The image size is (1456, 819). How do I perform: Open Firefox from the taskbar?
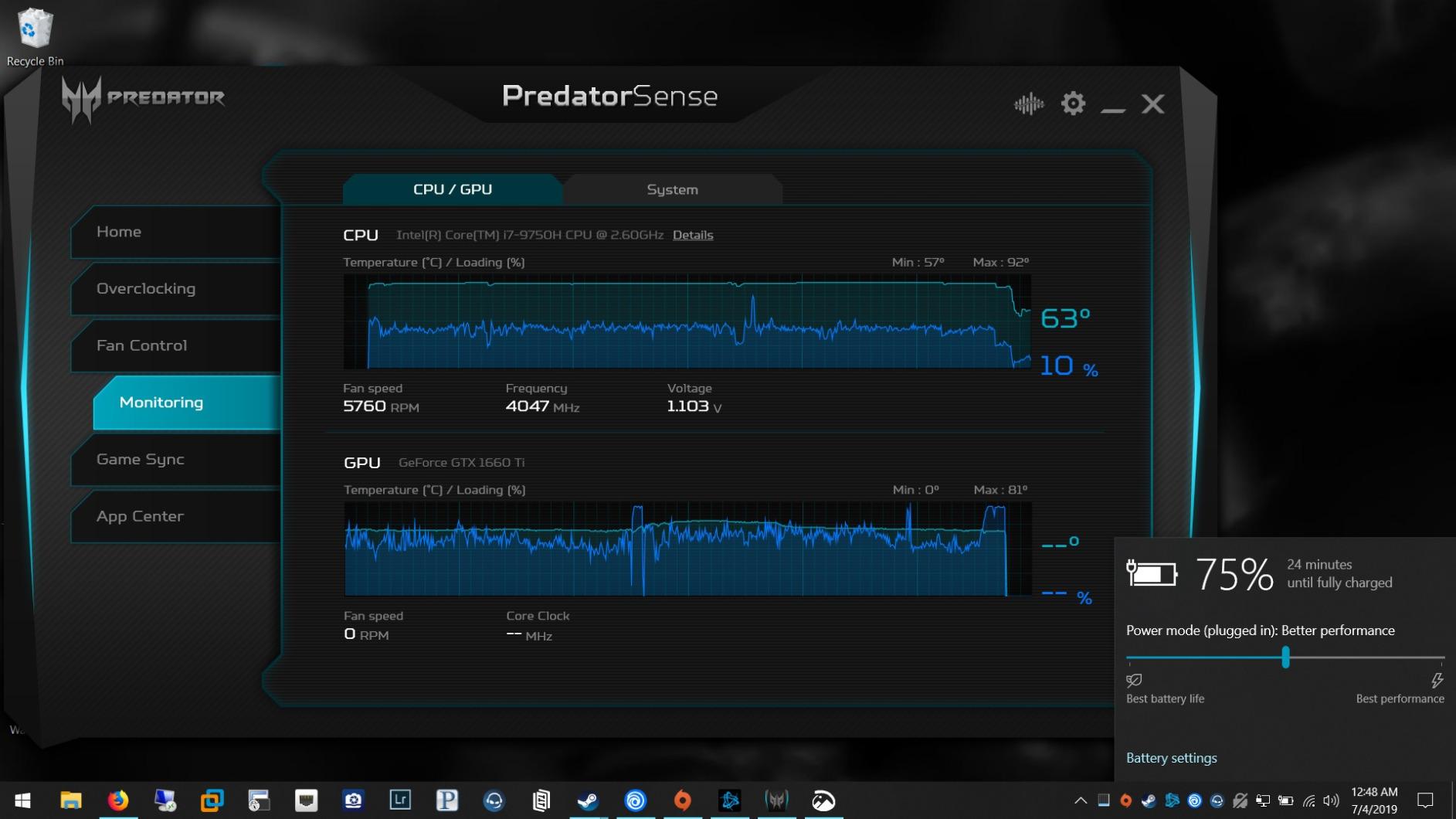117,800
